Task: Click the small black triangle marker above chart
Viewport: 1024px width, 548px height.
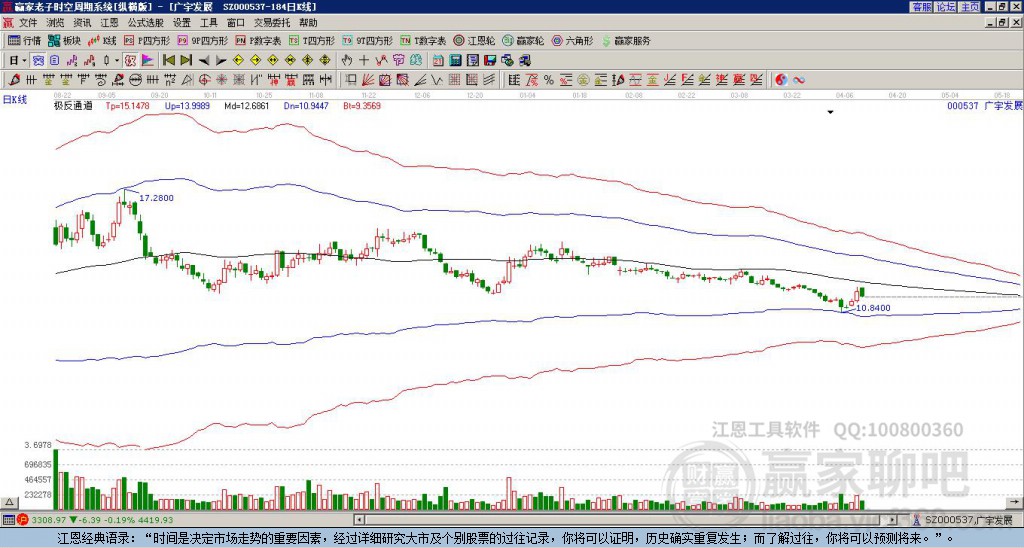Action: click(x=830, y=113)
